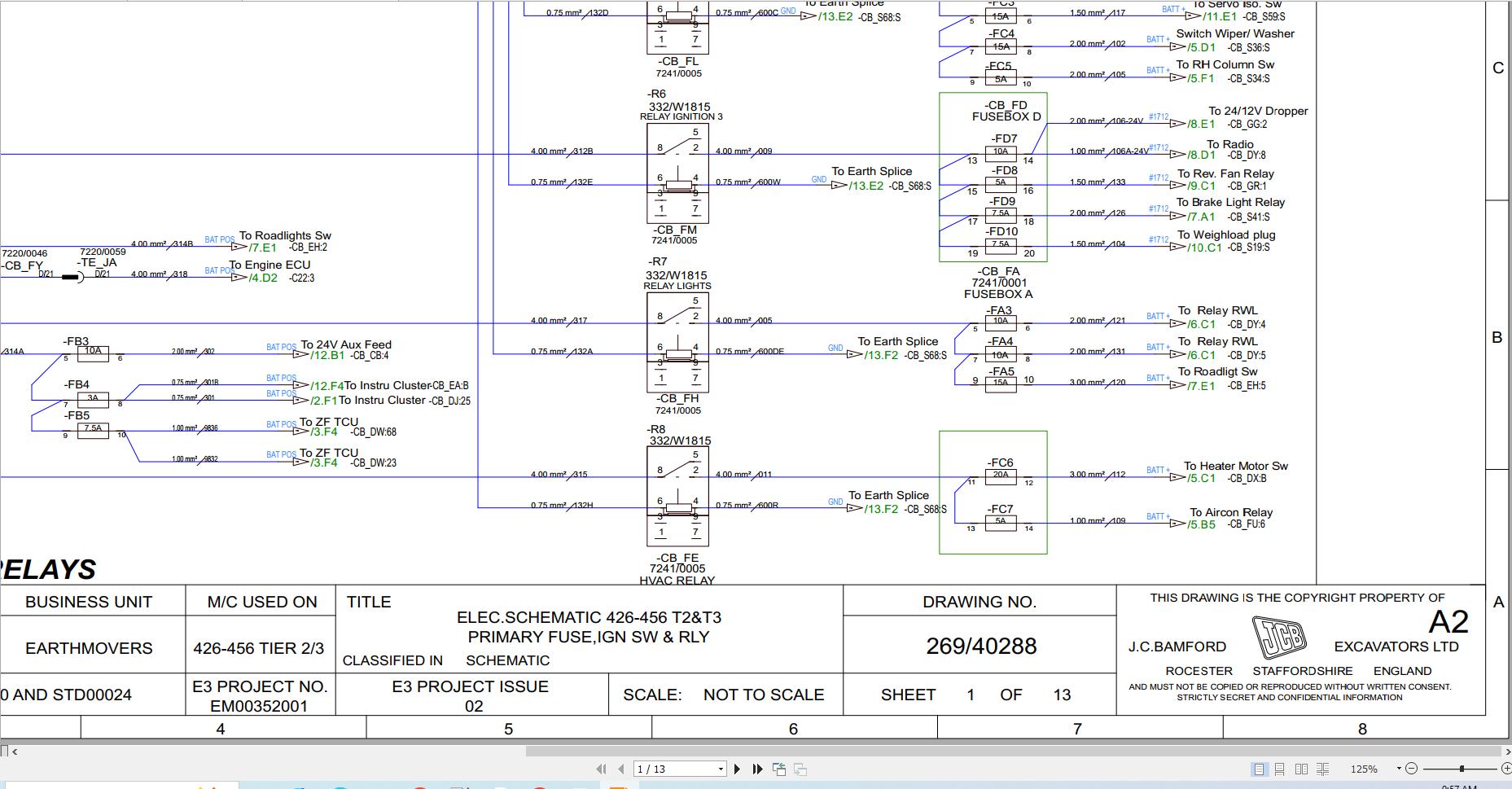Zoom in using the plus icon
Screen dimensions: 1512x789
pyautogui.click(x=1505, y=768)
